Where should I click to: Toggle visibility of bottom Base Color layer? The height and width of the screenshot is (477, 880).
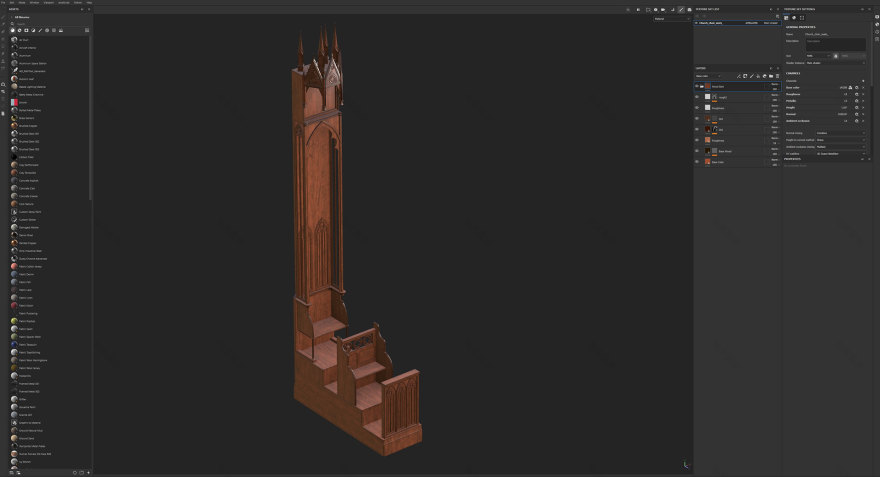tap(697, 162)
